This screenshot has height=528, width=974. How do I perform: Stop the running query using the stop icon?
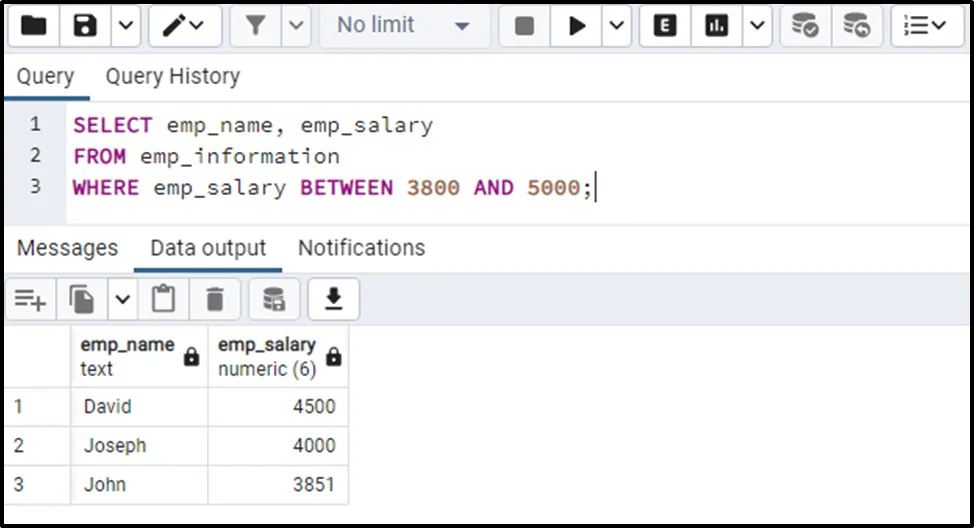524,25
